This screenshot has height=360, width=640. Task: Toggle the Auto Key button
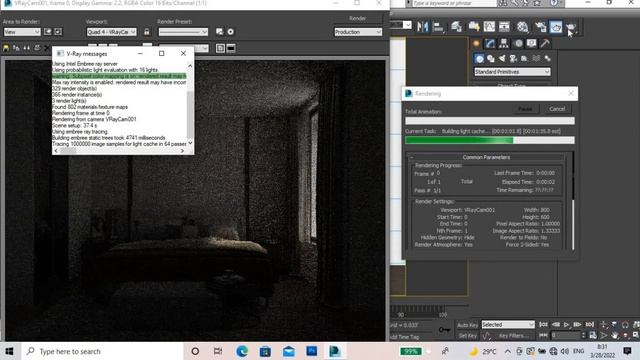pos(468,325)
